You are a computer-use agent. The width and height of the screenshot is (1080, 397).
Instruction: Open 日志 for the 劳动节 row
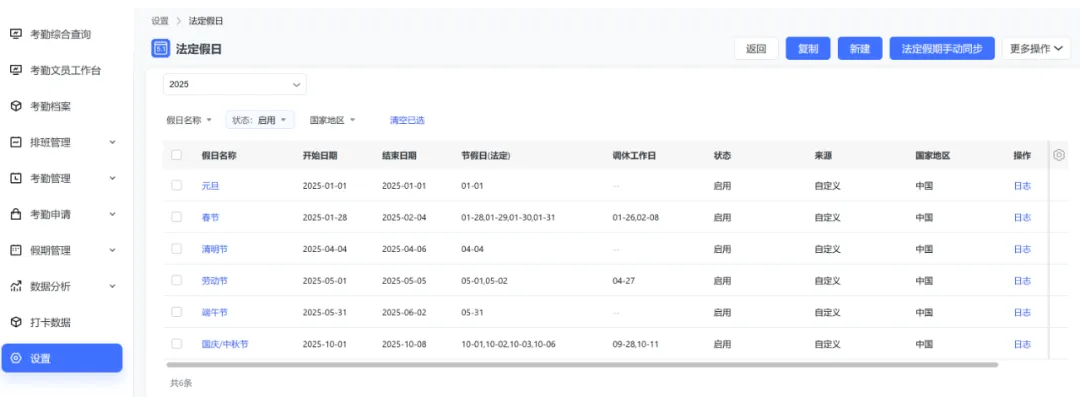point(1022,281)
